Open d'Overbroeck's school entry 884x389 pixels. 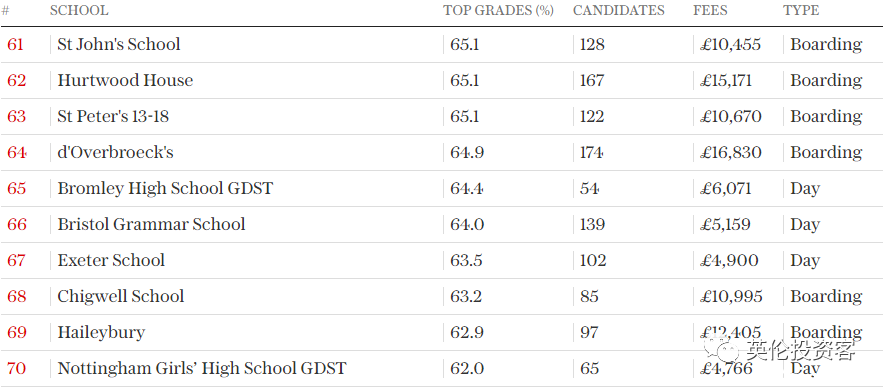pyautogui.click(x=116, y=152)
